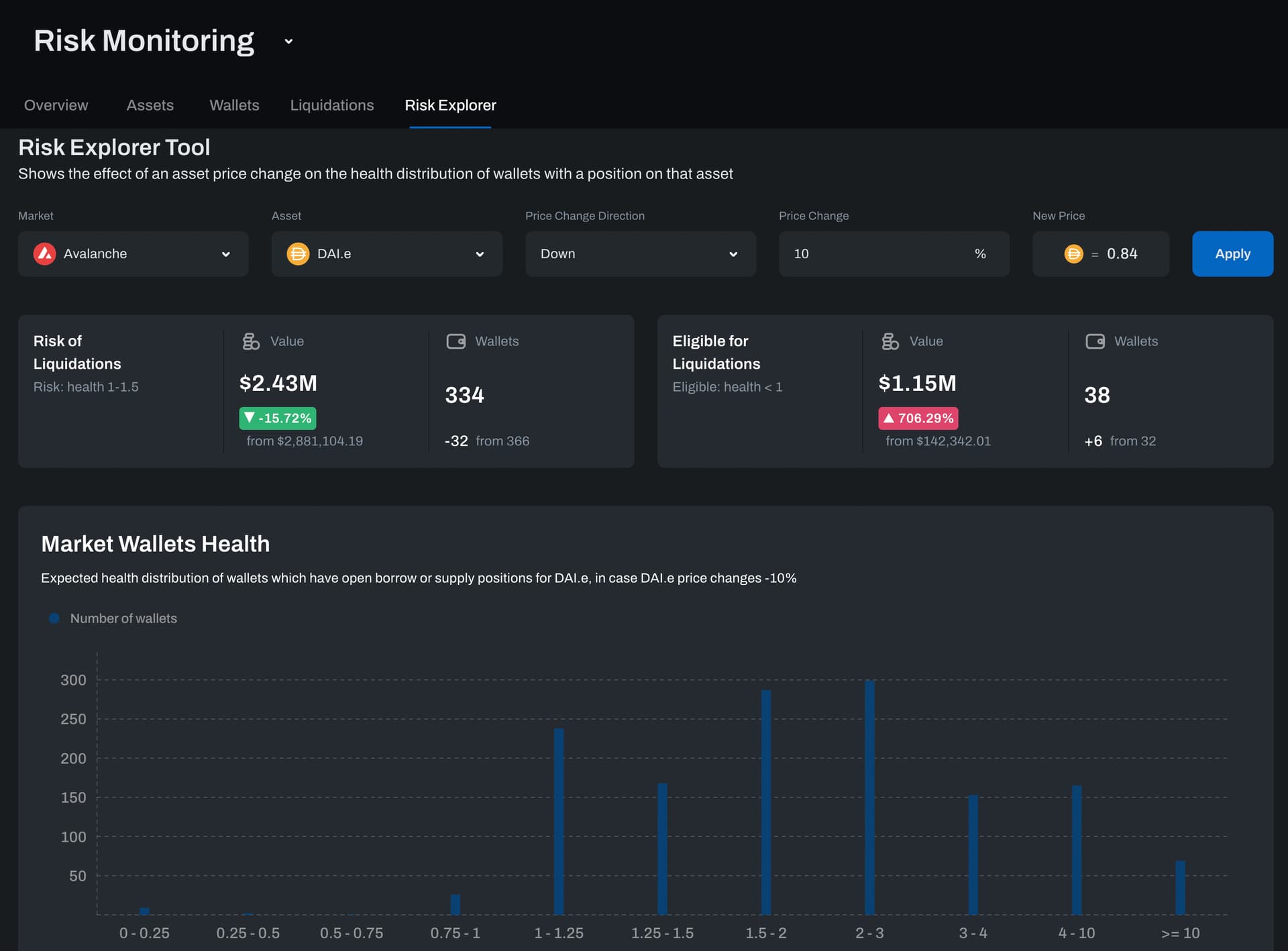Open the Price Change Direction dropdown

[x=640, y=254]
